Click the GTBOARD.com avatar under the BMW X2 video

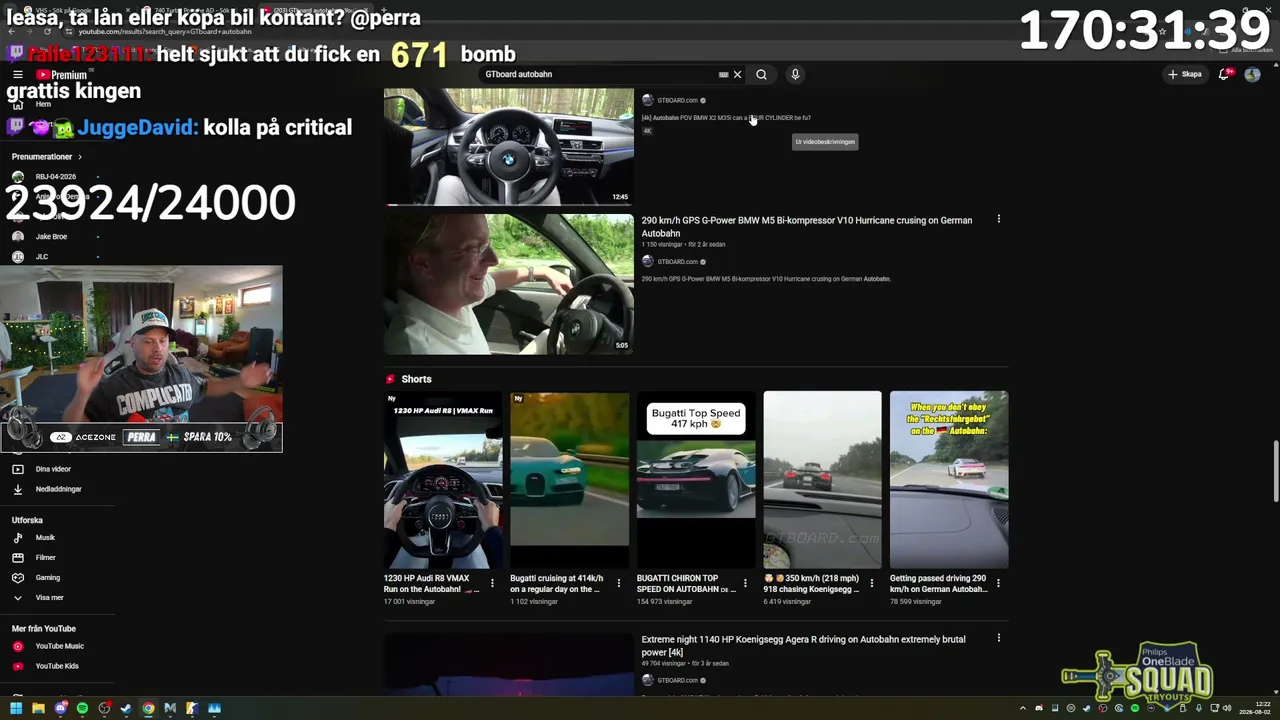(647, 100)
